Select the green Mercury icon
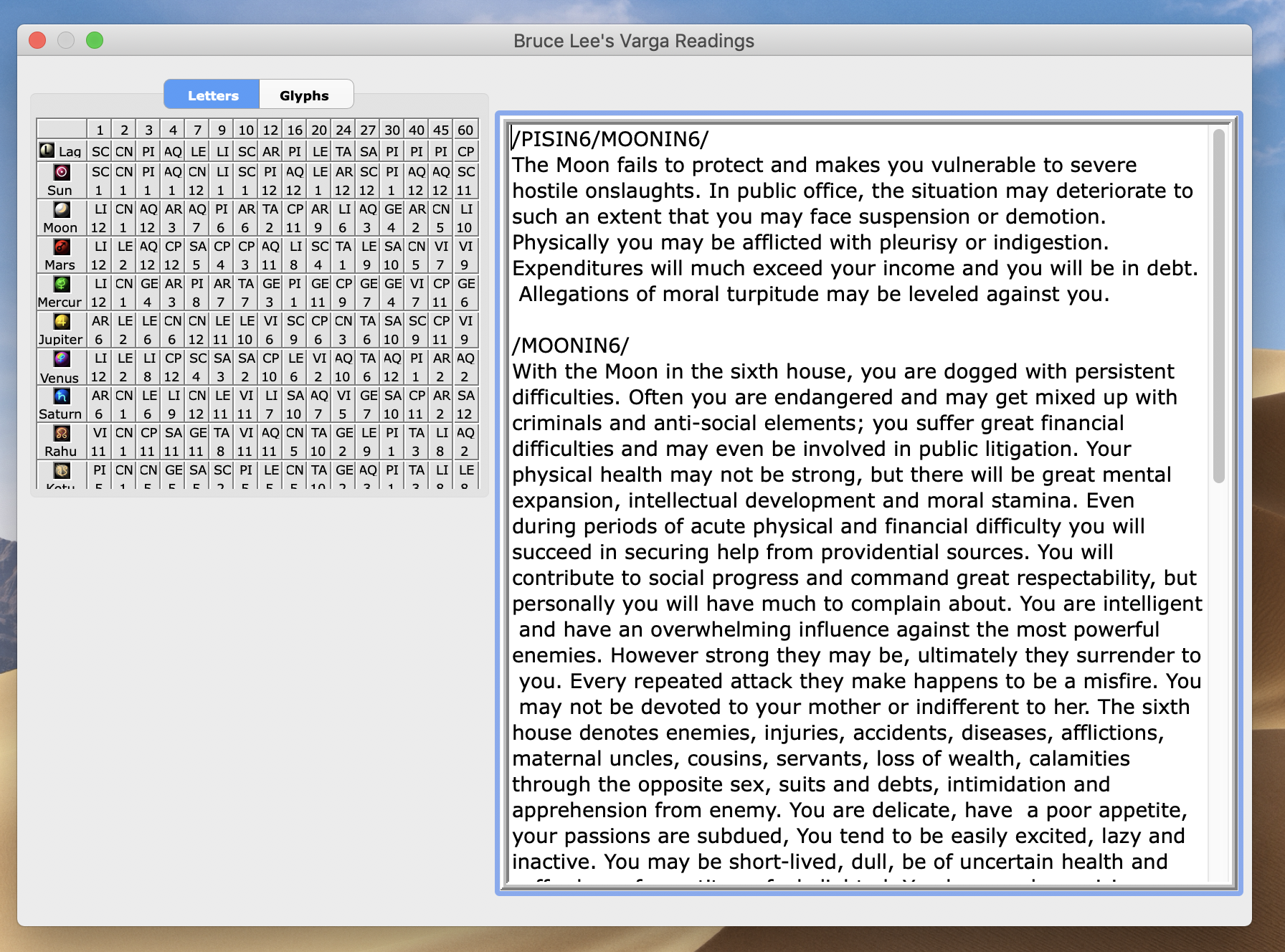Image resolution: width=1285 pixels, height=952 pixels. tap(62, 284)
